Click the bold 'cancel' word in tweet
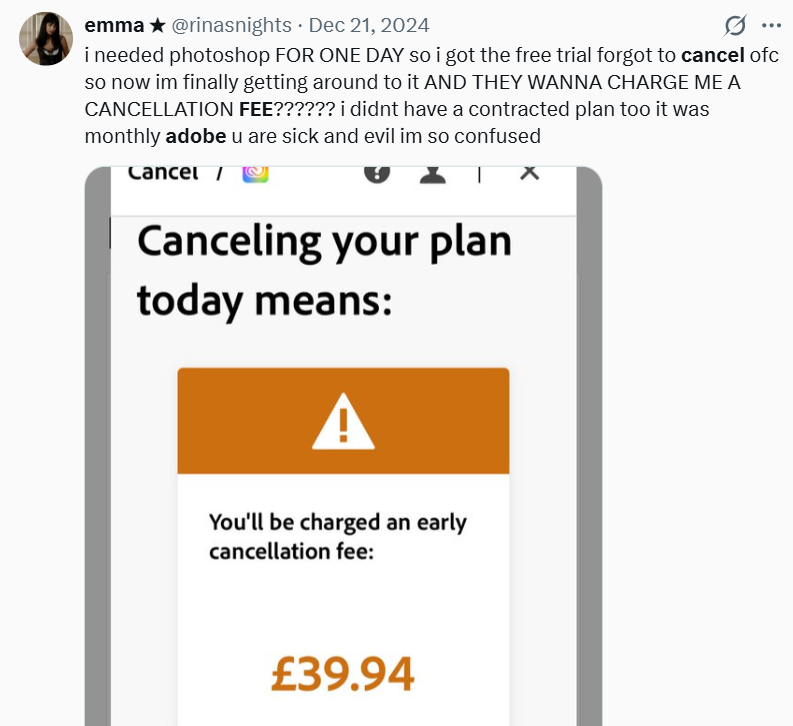793x726 pixels. click(713, 54)
